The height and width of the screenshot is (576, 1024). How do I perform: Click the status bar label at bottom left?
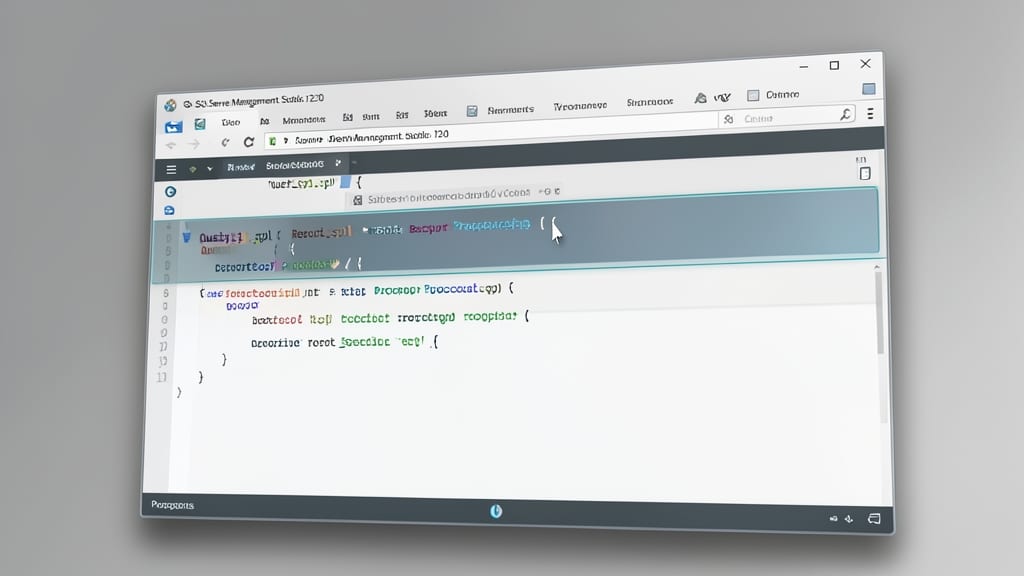172,505
